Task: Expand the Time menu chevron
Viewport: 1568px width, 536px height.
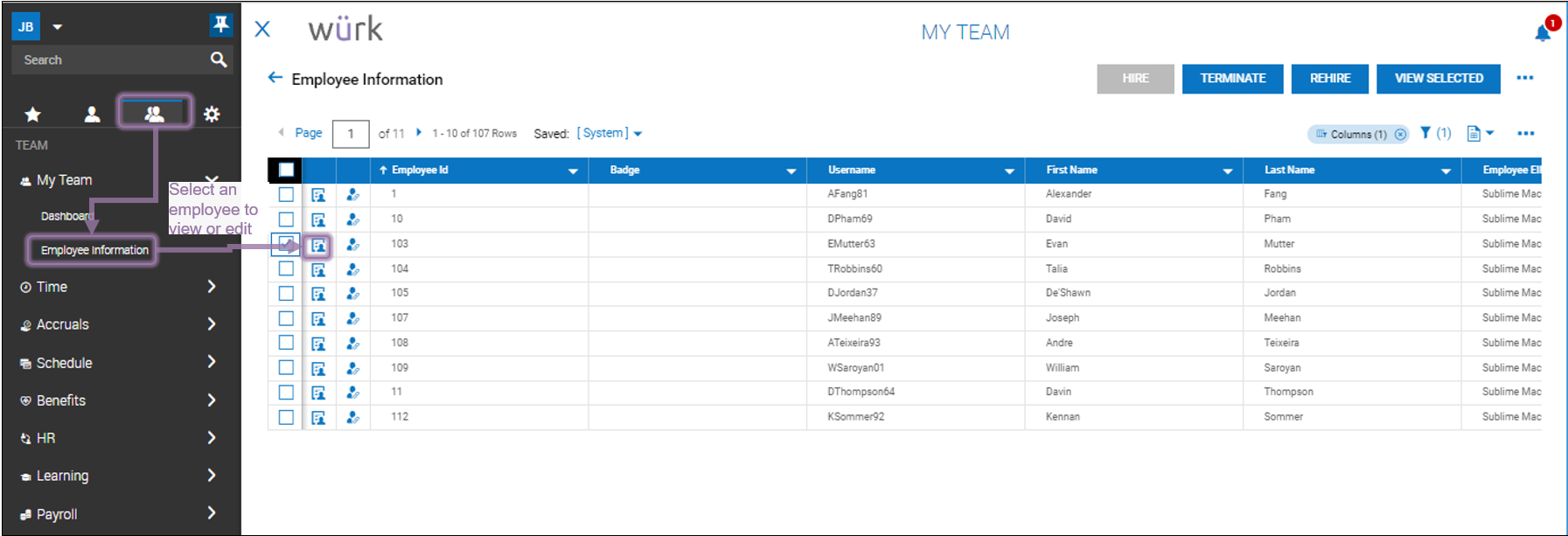Action: coord(212,287)
